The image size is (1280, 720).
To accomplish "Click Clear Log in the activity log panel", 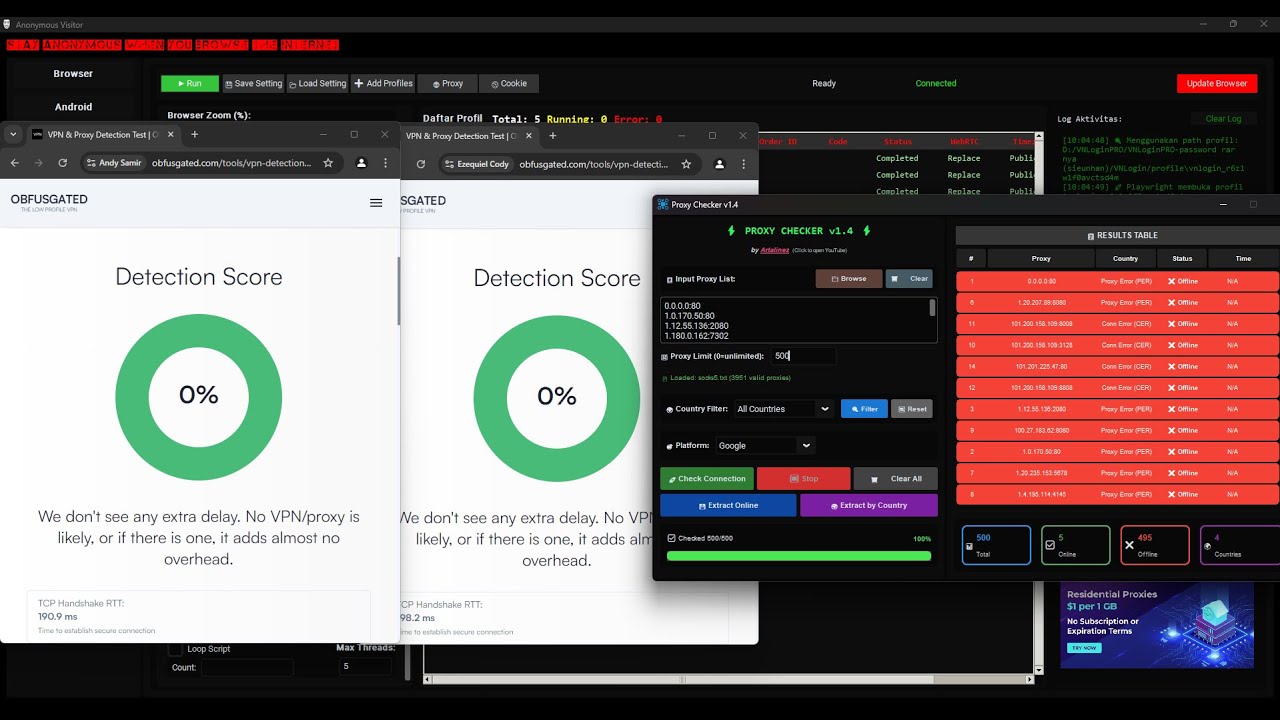I will tap(1223, 119).
